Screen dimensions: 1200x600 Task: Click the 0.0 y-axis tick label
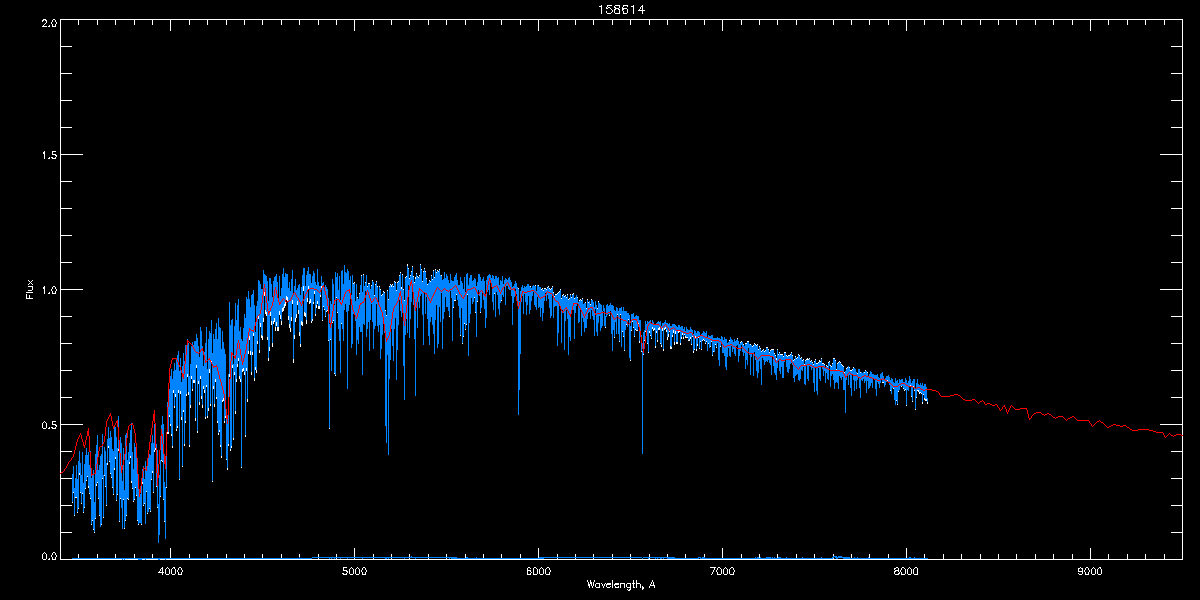tap(46, 556)
